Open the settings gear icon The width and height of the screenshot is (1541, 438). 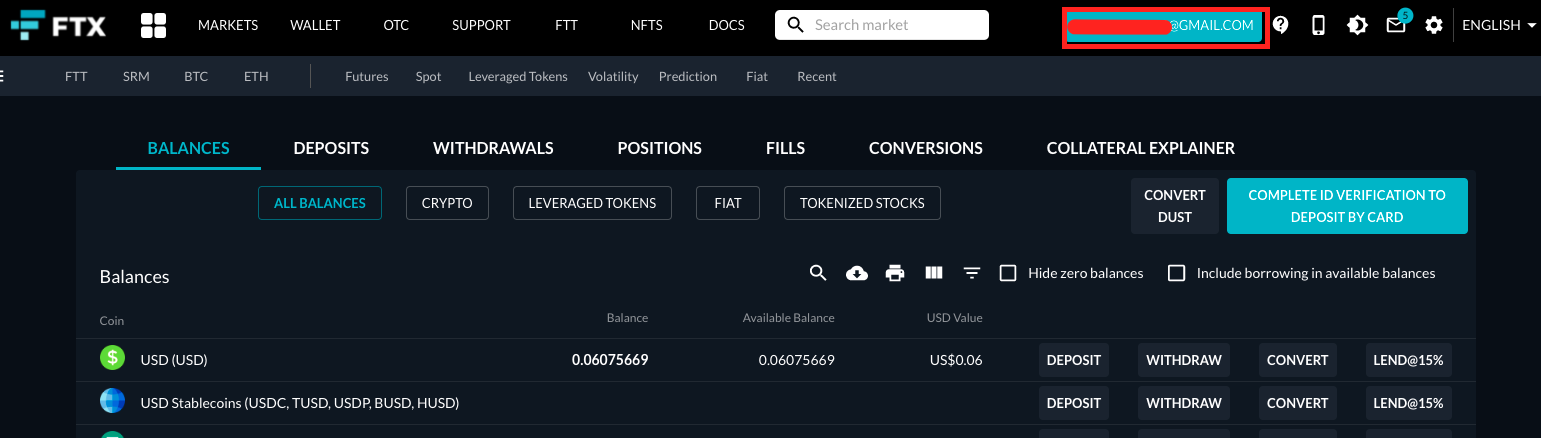(1434, 25)
